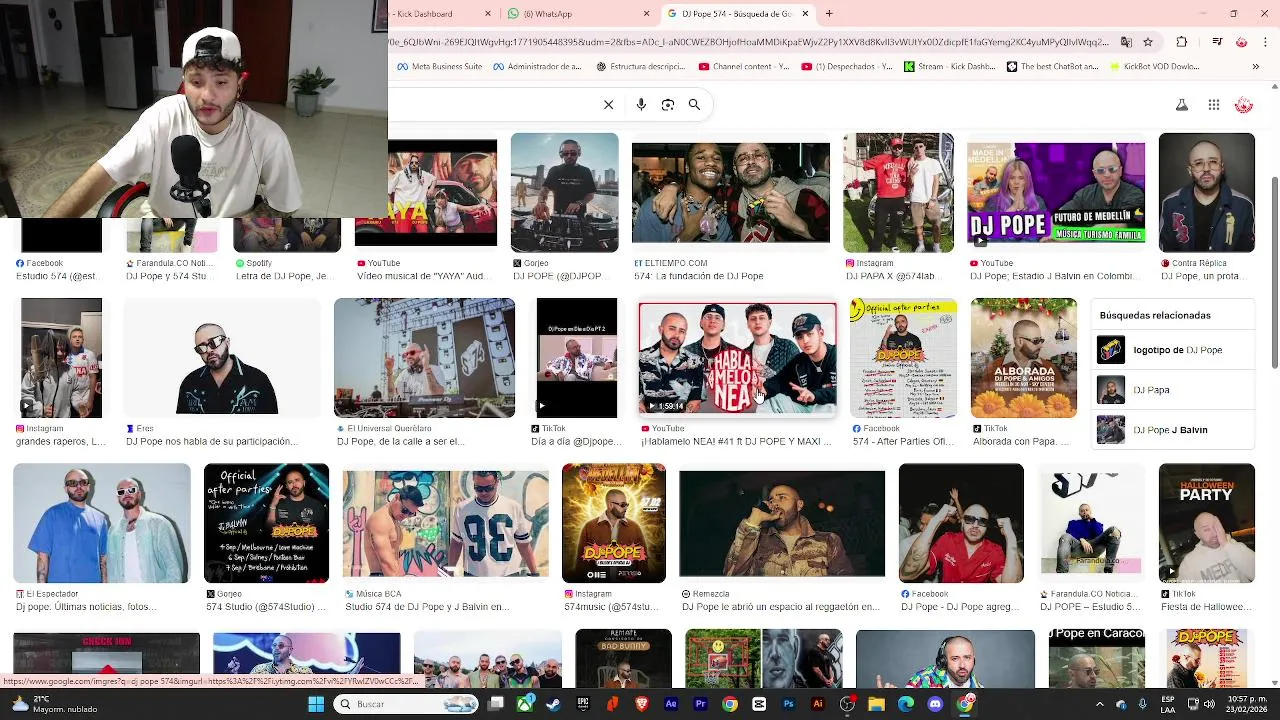The height and width of the screenshot is (720, 1280).
Task: Select related search DJ Papa
Action: tap(1173, 390)
